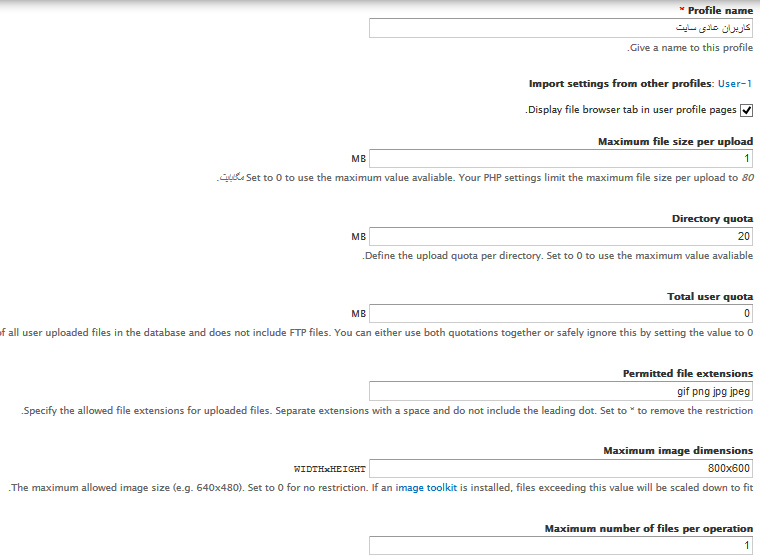Focus the Maximum file size per upload field
The image size is (760, 560).
click(x=561, y=159)
